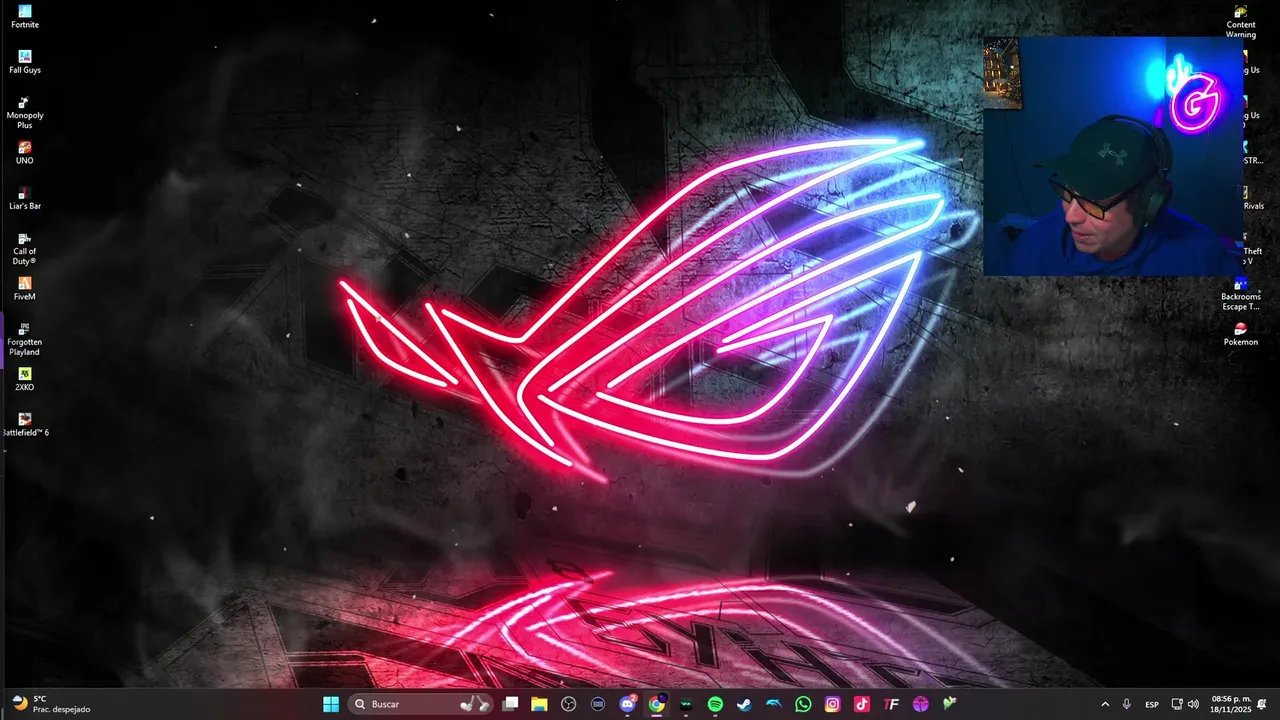Open the Fortnite desktop shortcut
The image size is (1280, 720).
(x=25, y=17)
